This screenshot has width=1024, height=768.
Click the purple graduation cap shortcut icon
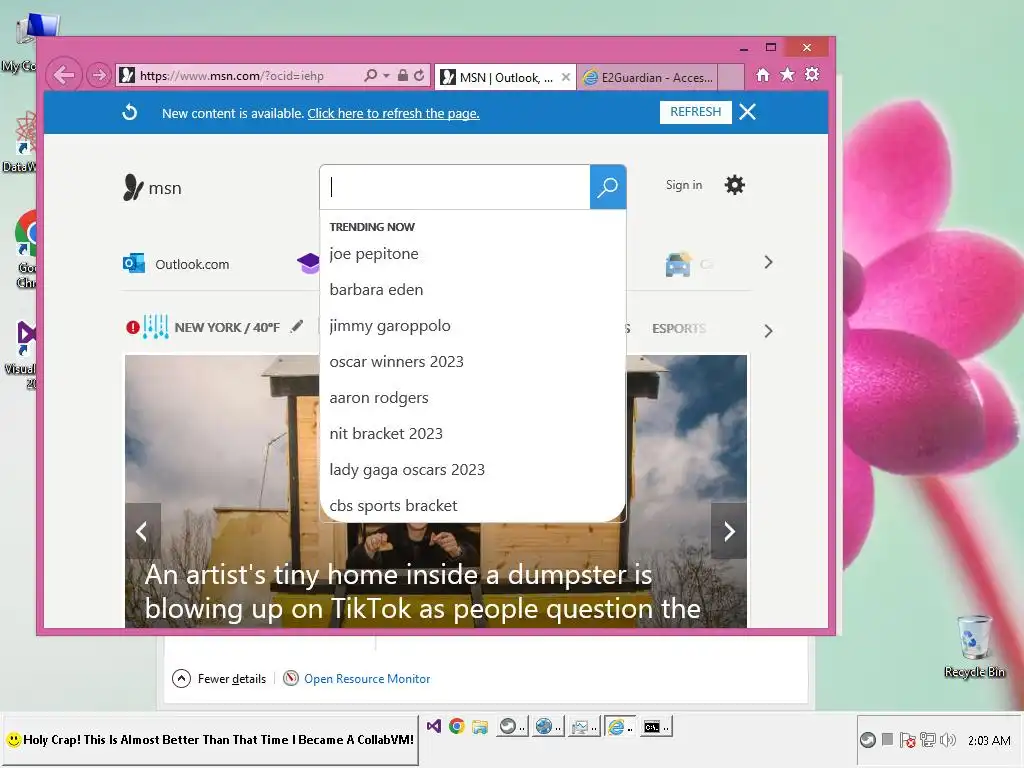coord(308,263)
